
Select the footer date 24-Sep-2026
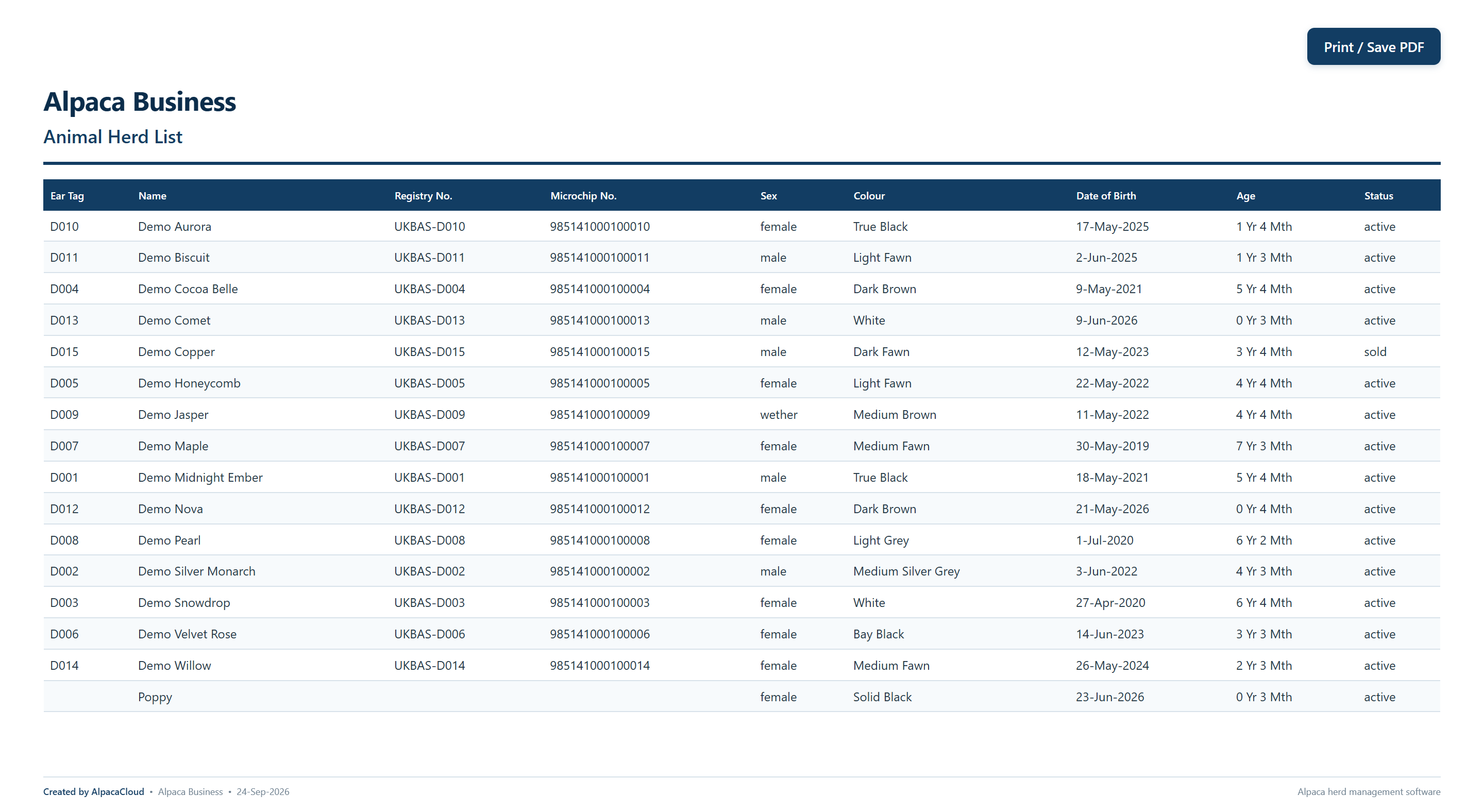tap(262, 792)
